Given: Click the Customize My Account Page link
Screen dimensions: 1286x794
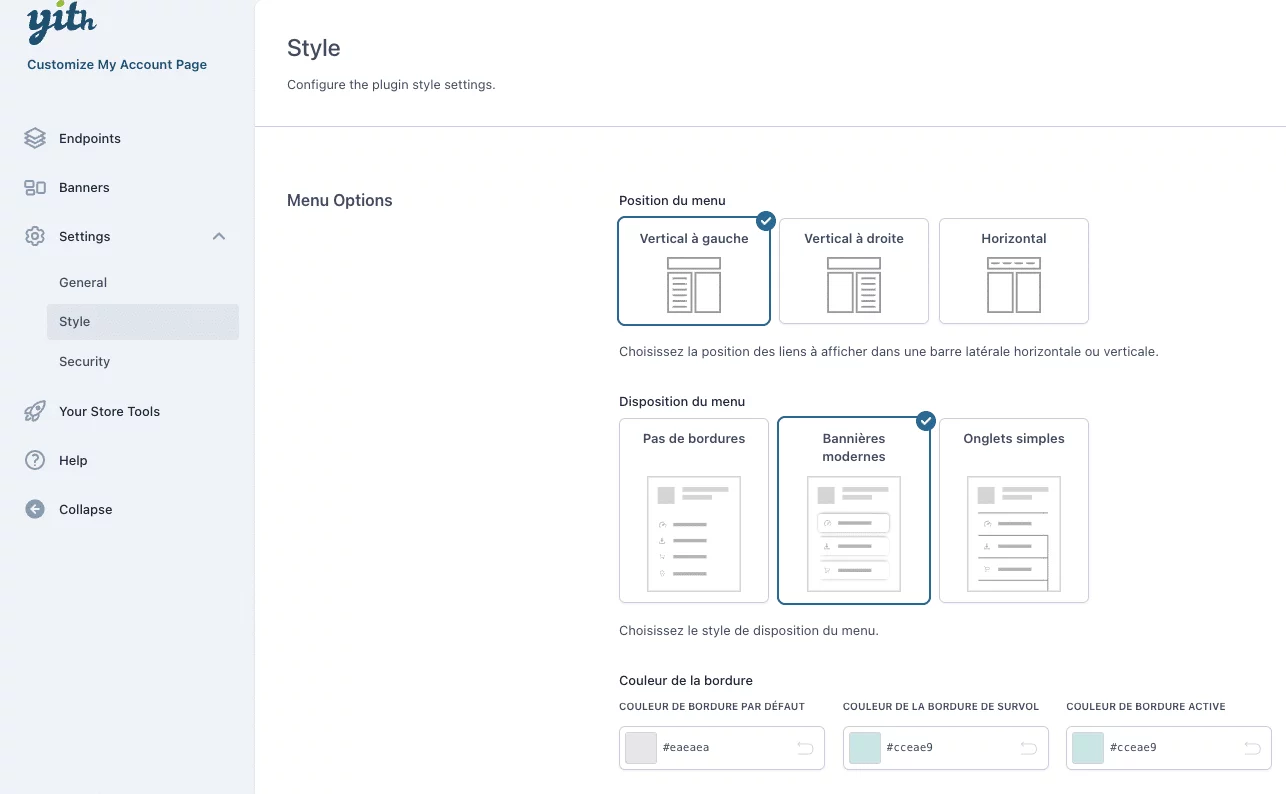Looking at the screenshot, I should click(x=116, y=63).
